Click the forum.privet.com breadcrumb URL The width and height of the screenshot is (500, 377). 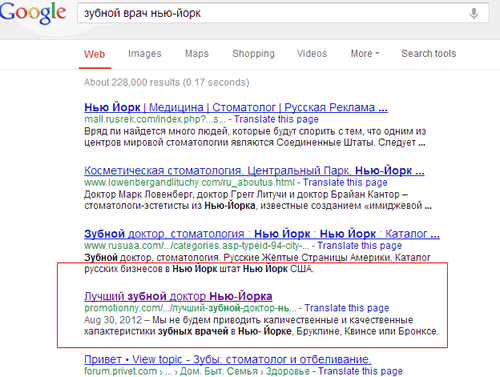(x=197, y=371)
